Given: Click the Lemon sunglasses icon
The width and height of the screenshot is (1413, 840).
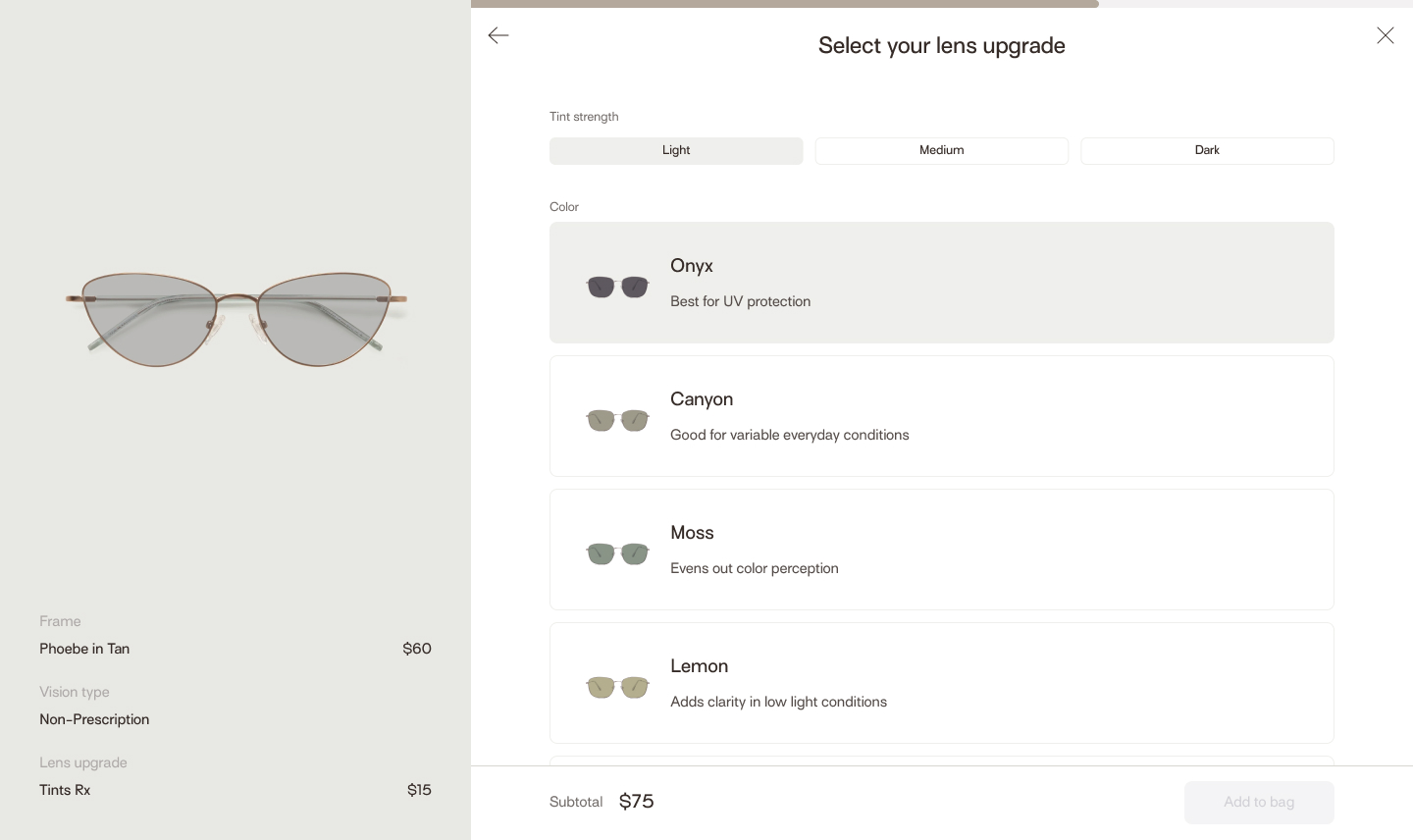Looking at the screenshot, I should [617, 687].
